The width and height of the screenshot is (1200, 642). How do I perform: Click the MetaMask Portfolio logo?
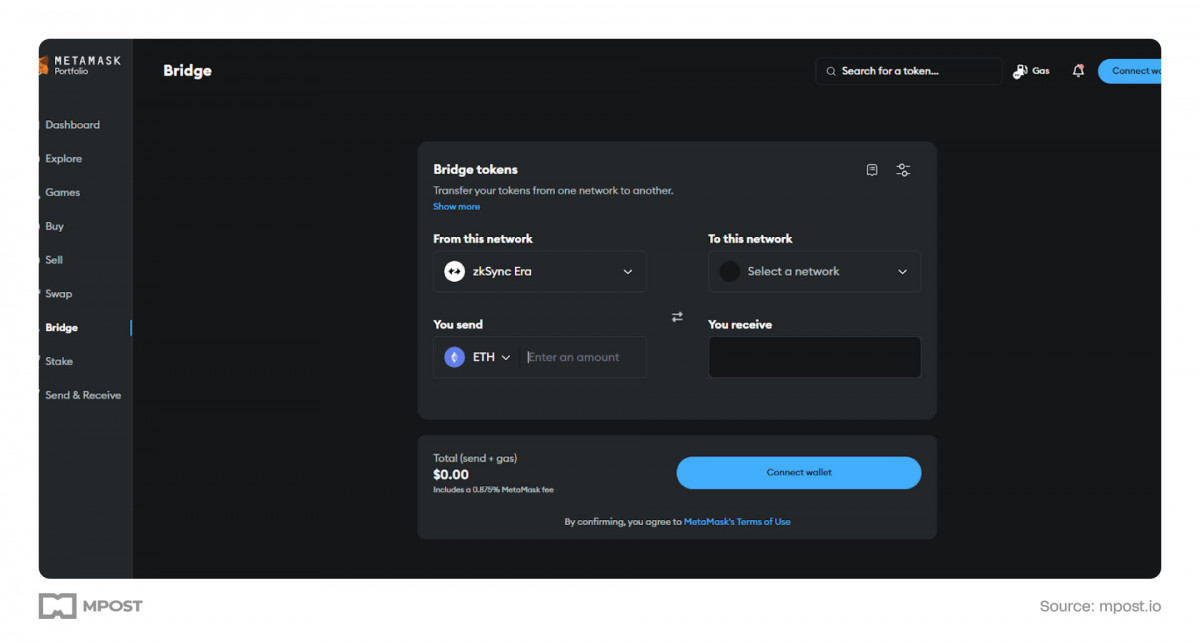(80, 65)
